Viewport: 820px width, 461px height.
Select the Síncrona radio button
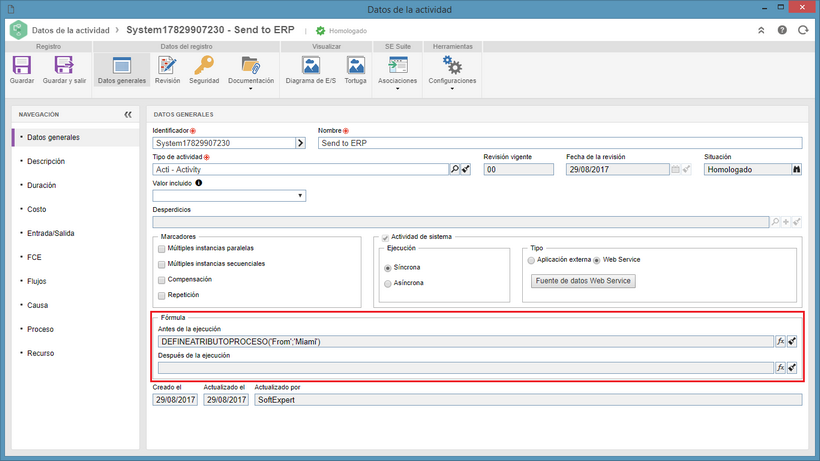[388, 268]
